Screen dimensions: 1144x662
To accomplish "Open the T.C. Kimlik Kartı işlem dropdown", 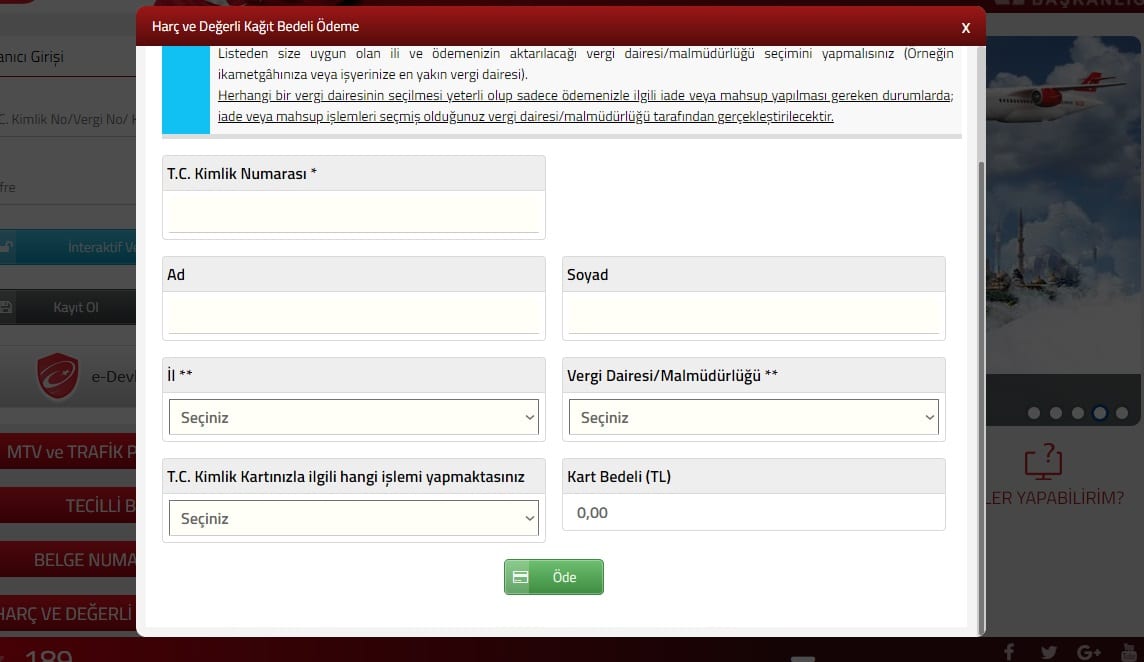I will click(353, 518).
